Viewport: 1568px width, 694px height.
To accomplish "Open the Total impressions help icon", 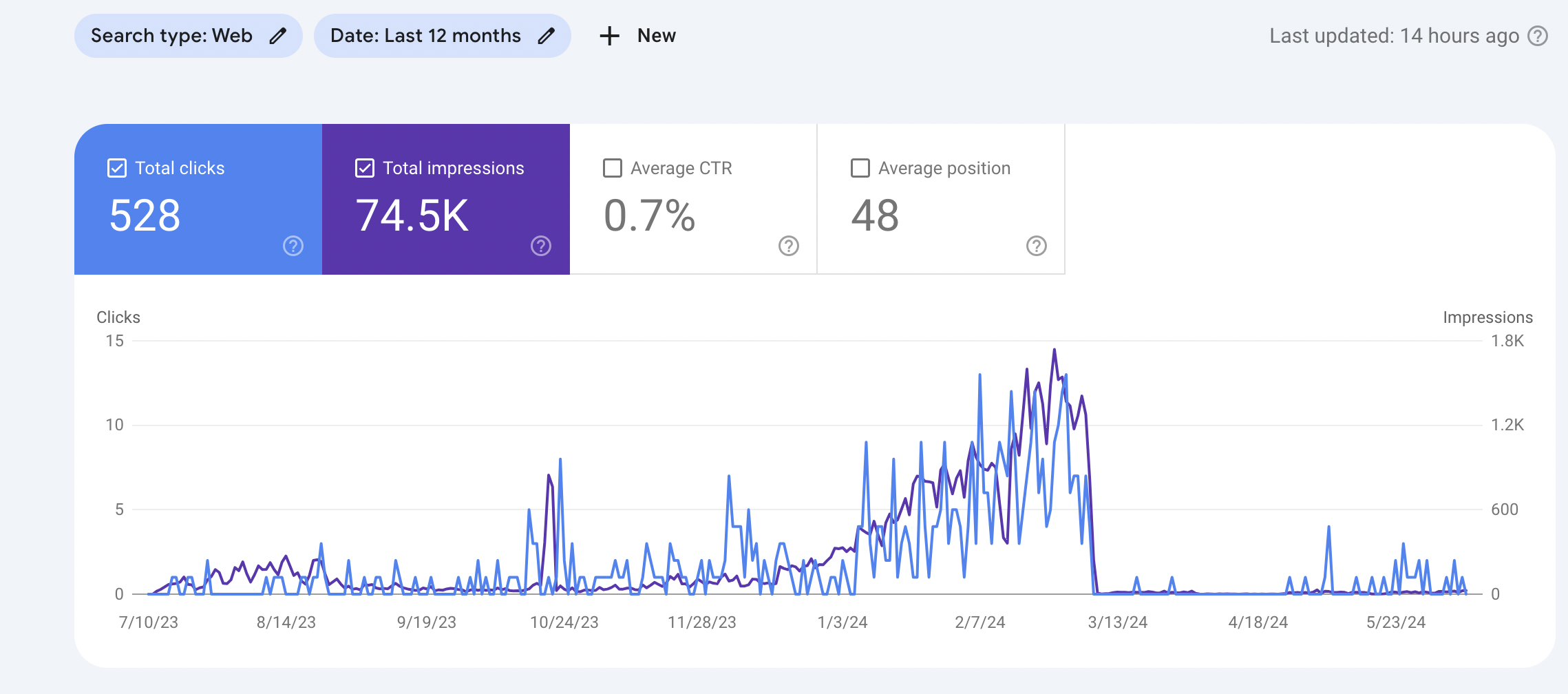I will coord(541,246).
